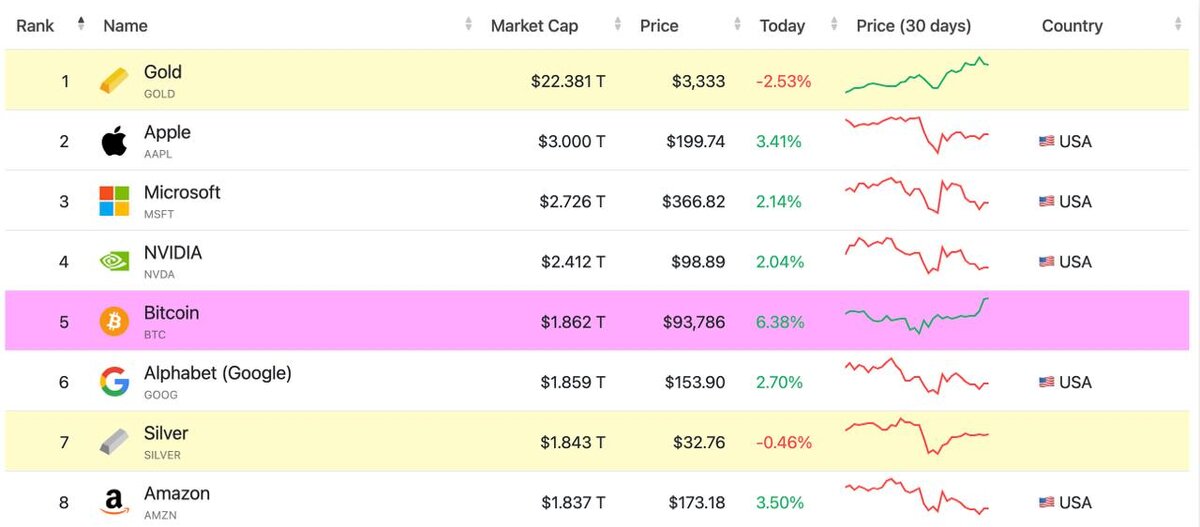This screenshot has height=527, width=1200.
Task: Click the USA flag in Apple row
Action: pos(1046,142)
